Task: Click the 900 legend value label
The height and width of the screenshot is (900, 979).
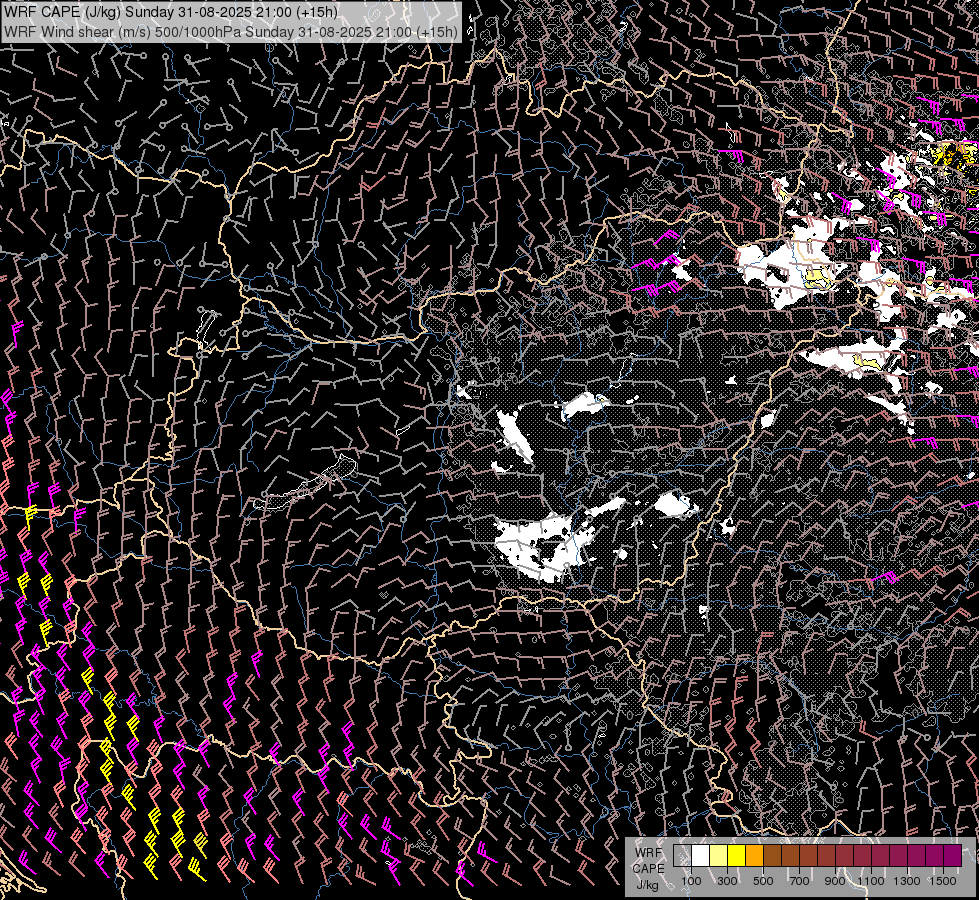Action: point(835,881)
